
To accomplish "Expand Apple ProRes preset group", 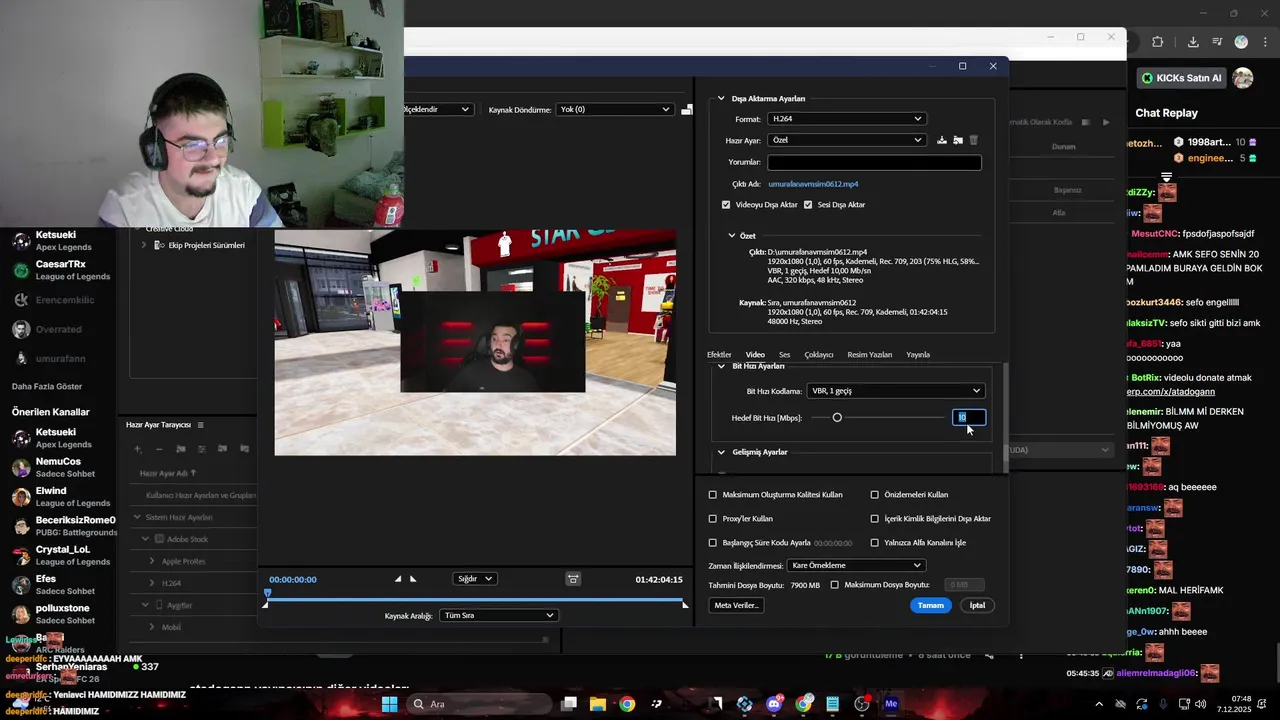I will pyautogui.click(x=152, y=562).
